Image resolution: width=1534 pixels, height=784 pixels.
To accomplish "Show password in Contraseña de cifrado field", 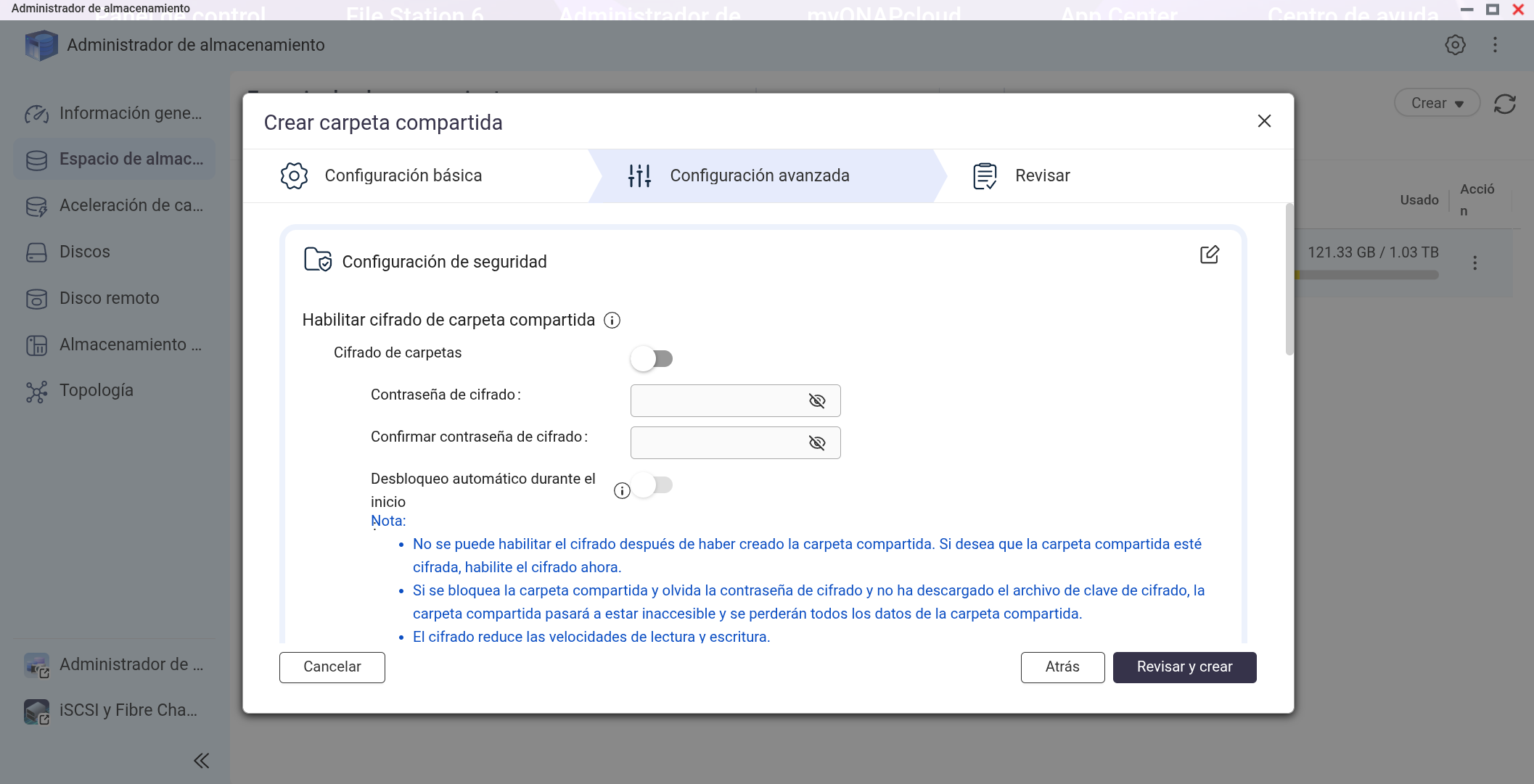I will coord(816,401).
